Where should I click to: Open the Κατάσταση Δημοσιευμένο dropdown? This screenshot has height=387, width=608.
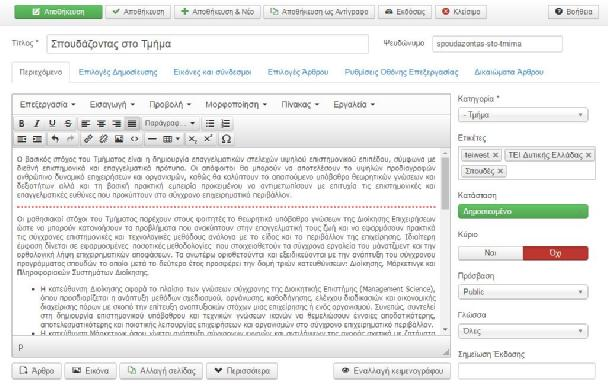point(523,212)
